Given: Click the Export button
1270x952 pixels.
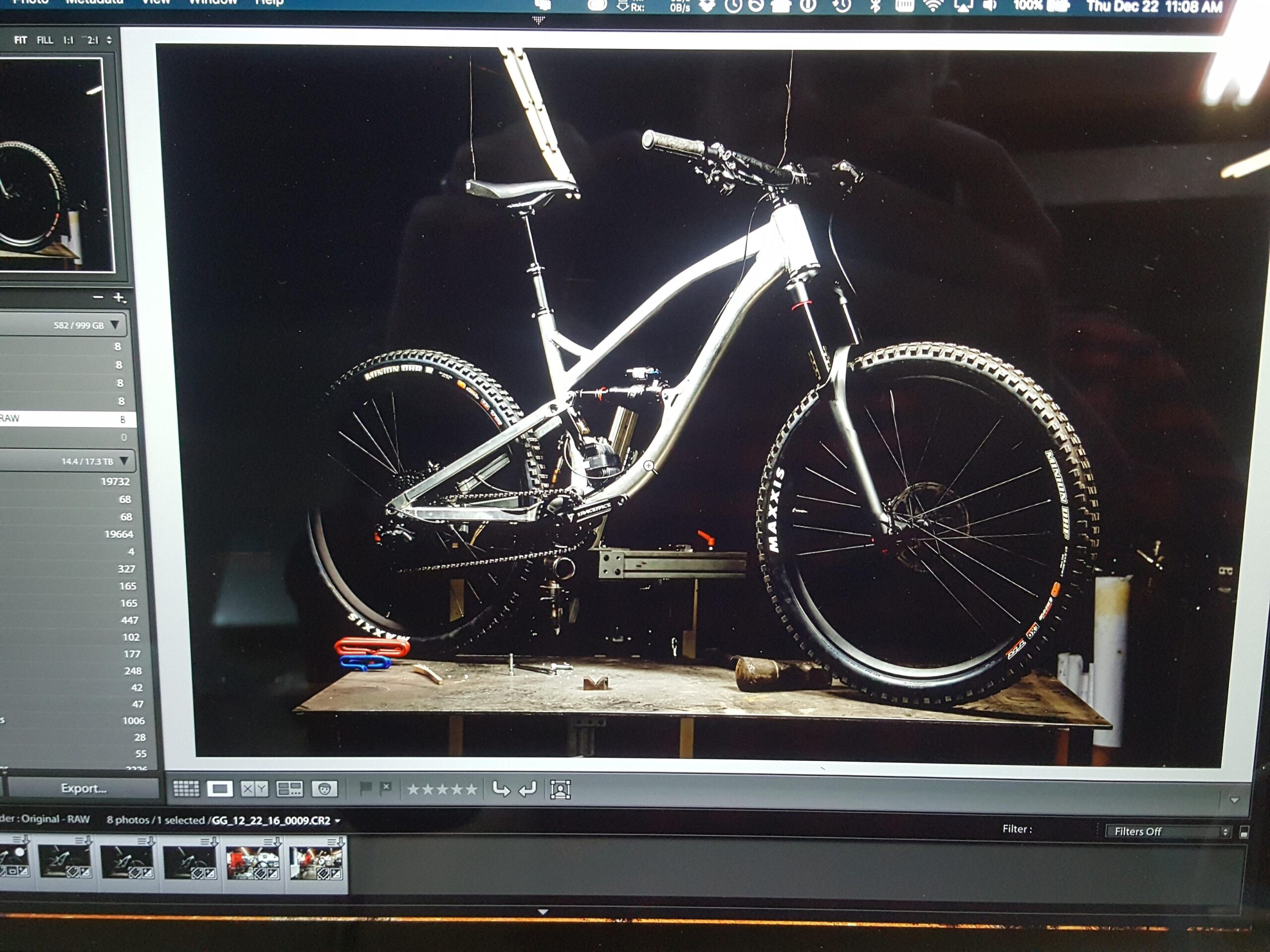Looking at the screenshot, I should [83, 788].
